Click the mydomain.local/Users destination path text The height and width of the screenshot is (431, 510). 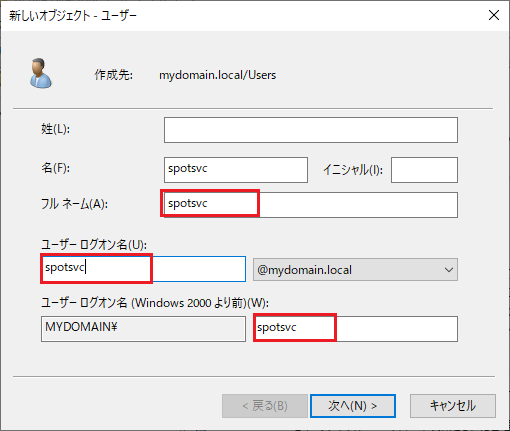(218, 75)
